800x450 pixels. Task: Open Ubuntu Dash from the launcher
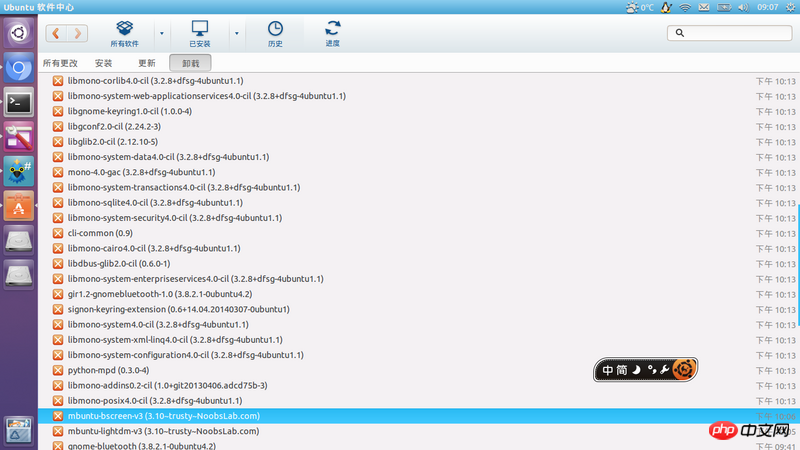point(18,33)
